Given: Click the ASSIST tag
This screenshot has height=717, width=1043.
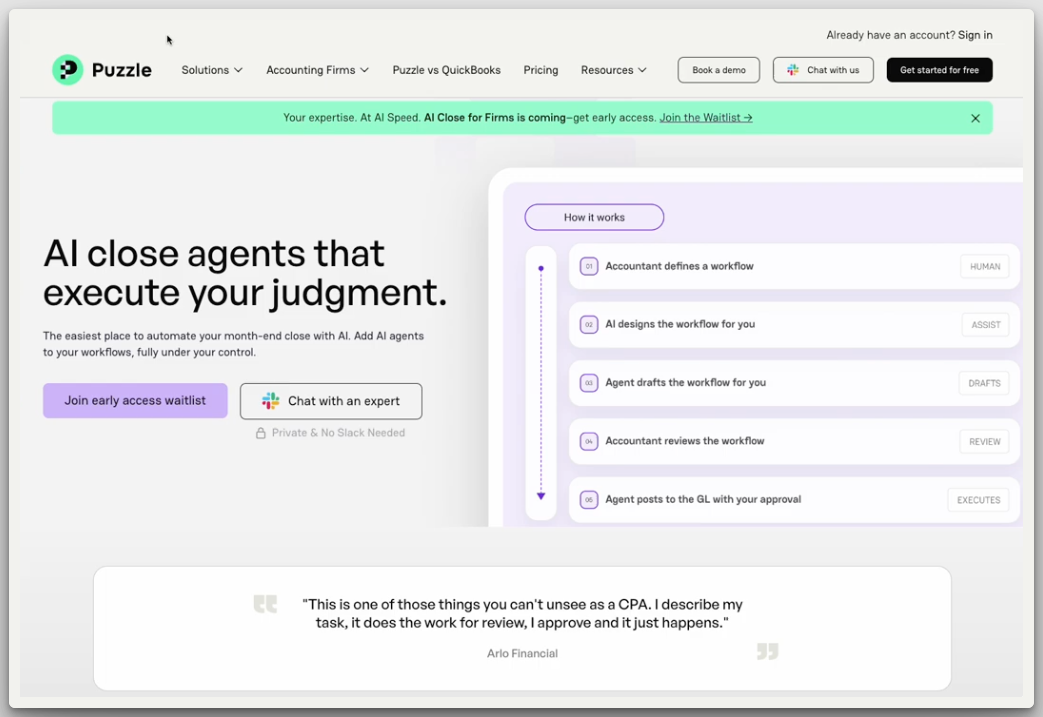Looking at the screenshot, I should coord(985,325).
